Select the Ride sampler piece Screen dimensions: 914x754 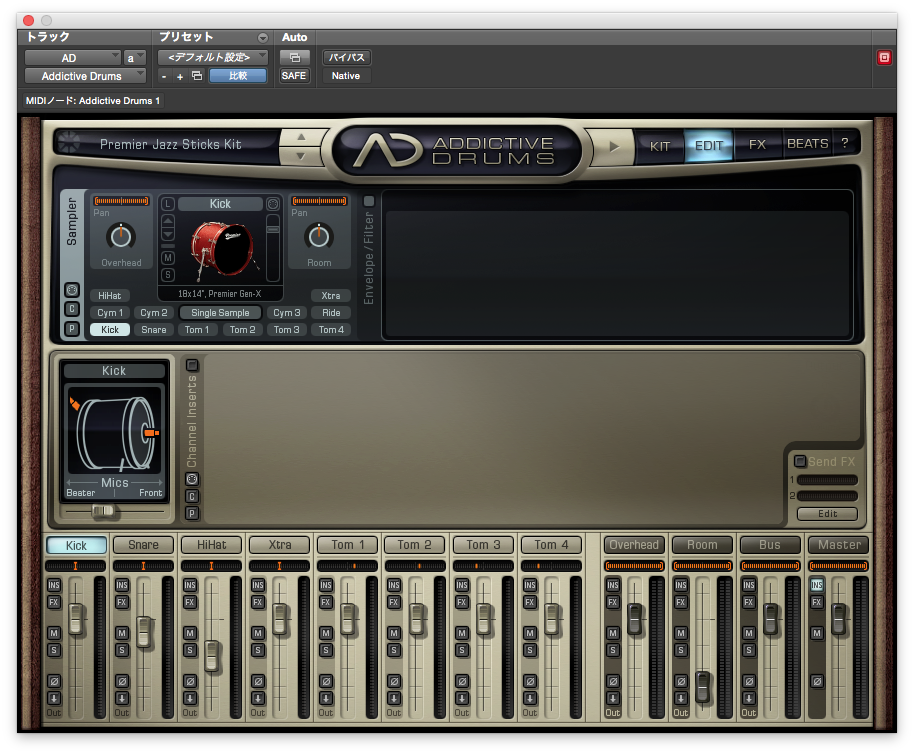[331, 313]
